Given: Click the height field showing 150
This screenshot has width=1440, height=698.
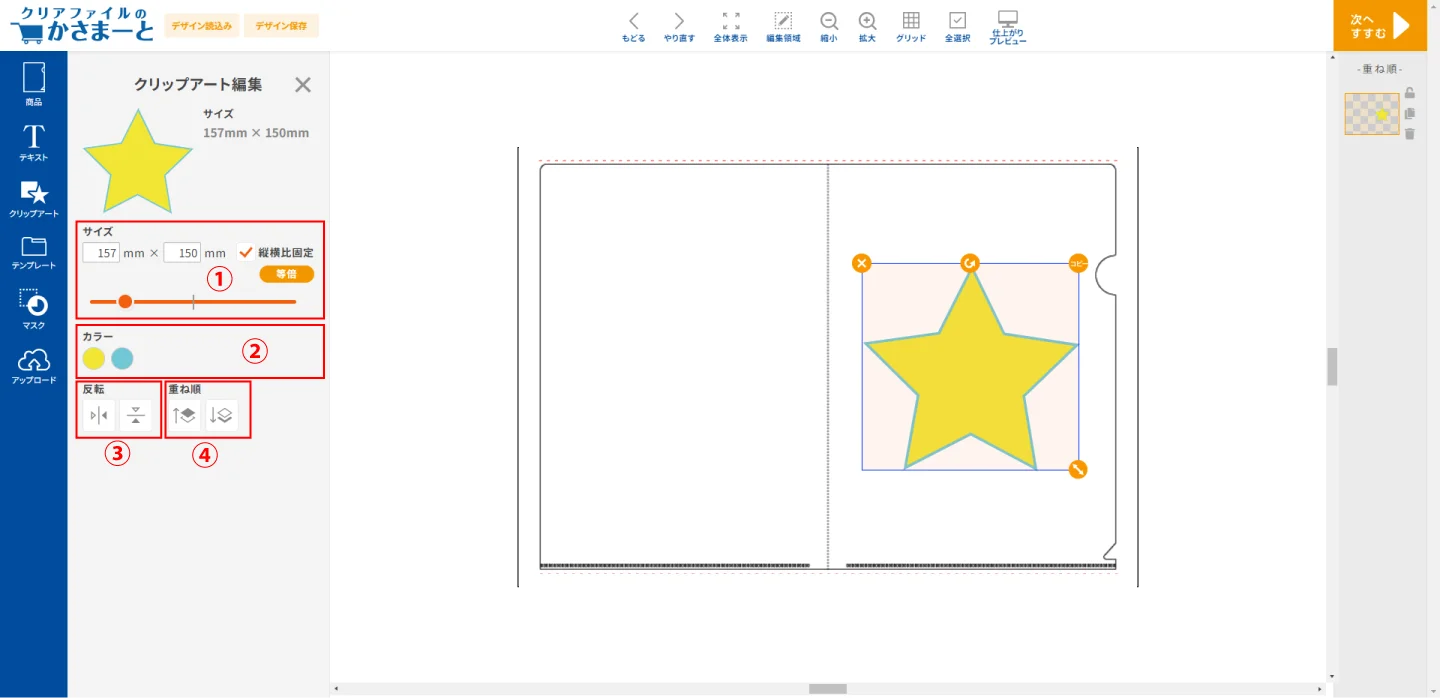Looking at the screenshot, I should [182, 253].
